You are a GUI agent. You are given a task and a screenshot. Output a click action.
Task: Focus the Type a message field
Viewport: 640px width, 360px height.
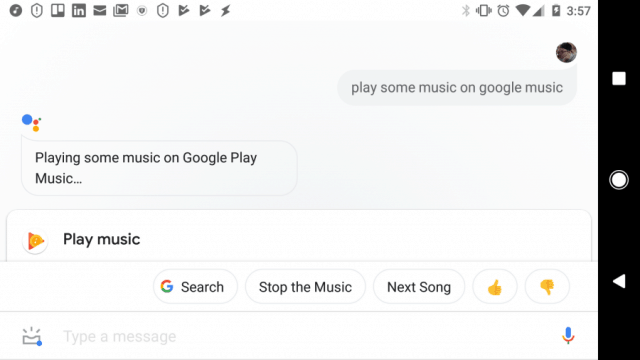(x=302, y=336)
